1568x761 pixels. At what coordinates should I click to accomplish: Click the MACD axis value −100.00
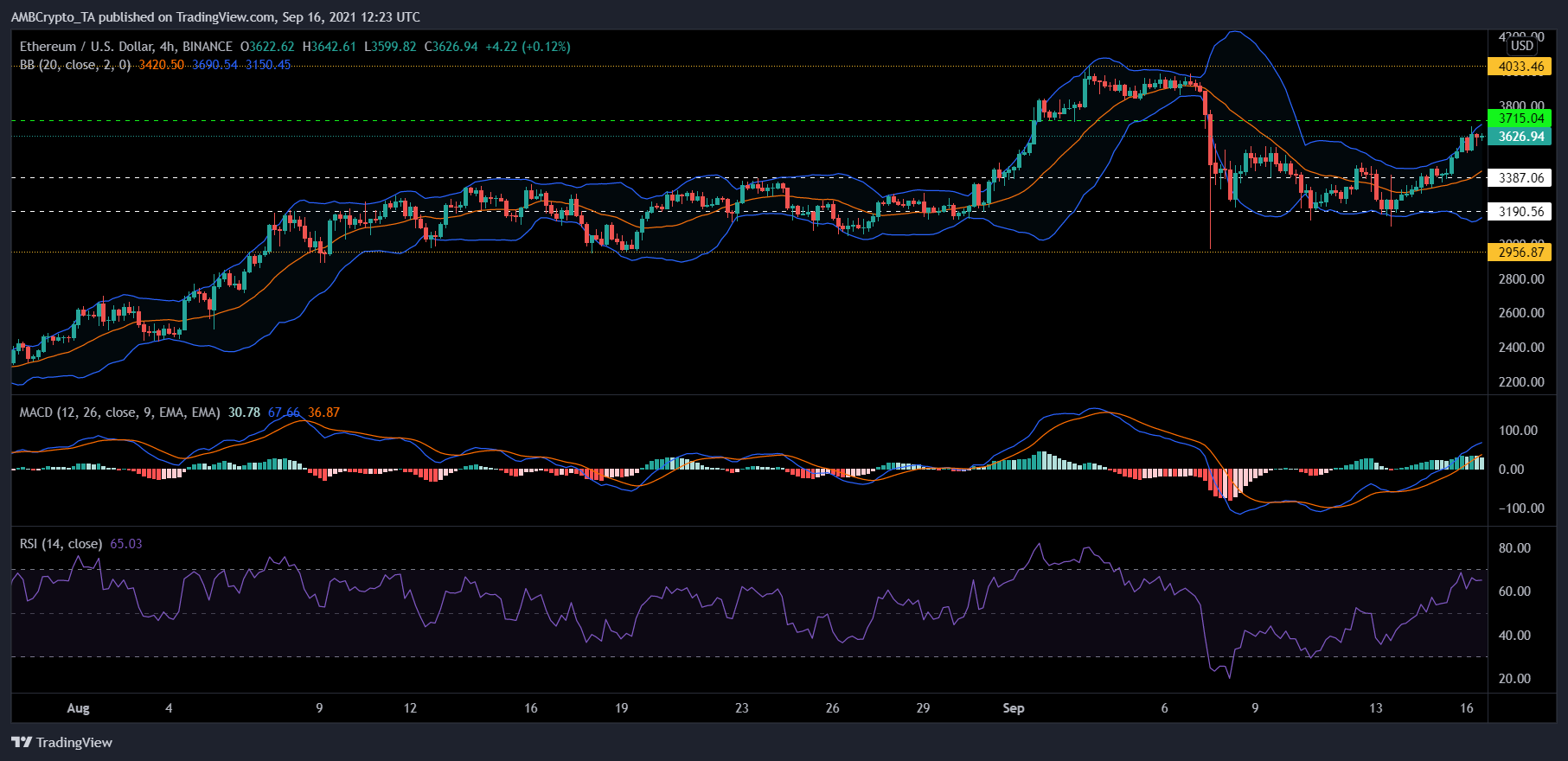point(1521,508)
